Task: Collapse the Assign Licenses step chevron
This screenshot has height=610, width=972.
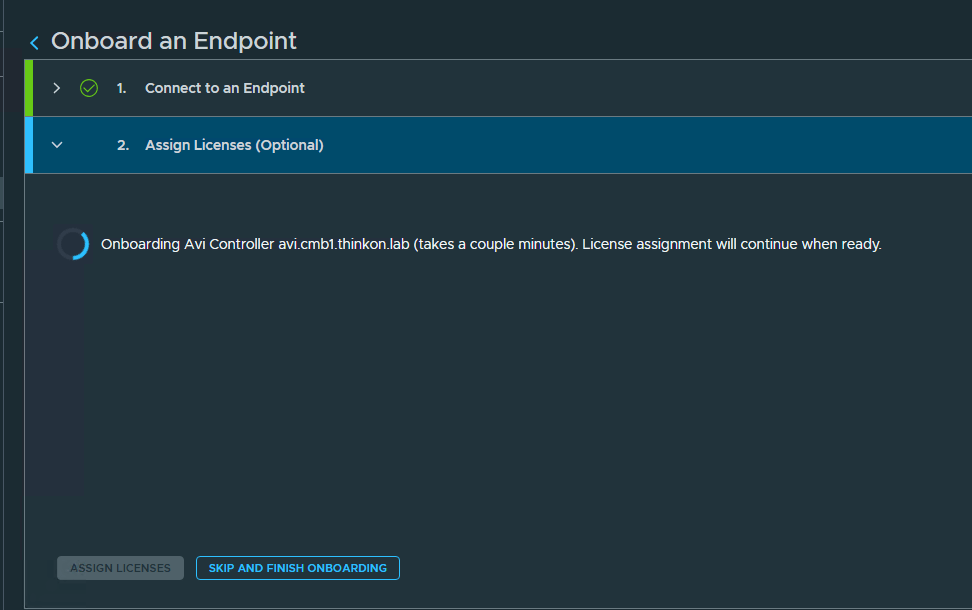Action: pos(57,145)
